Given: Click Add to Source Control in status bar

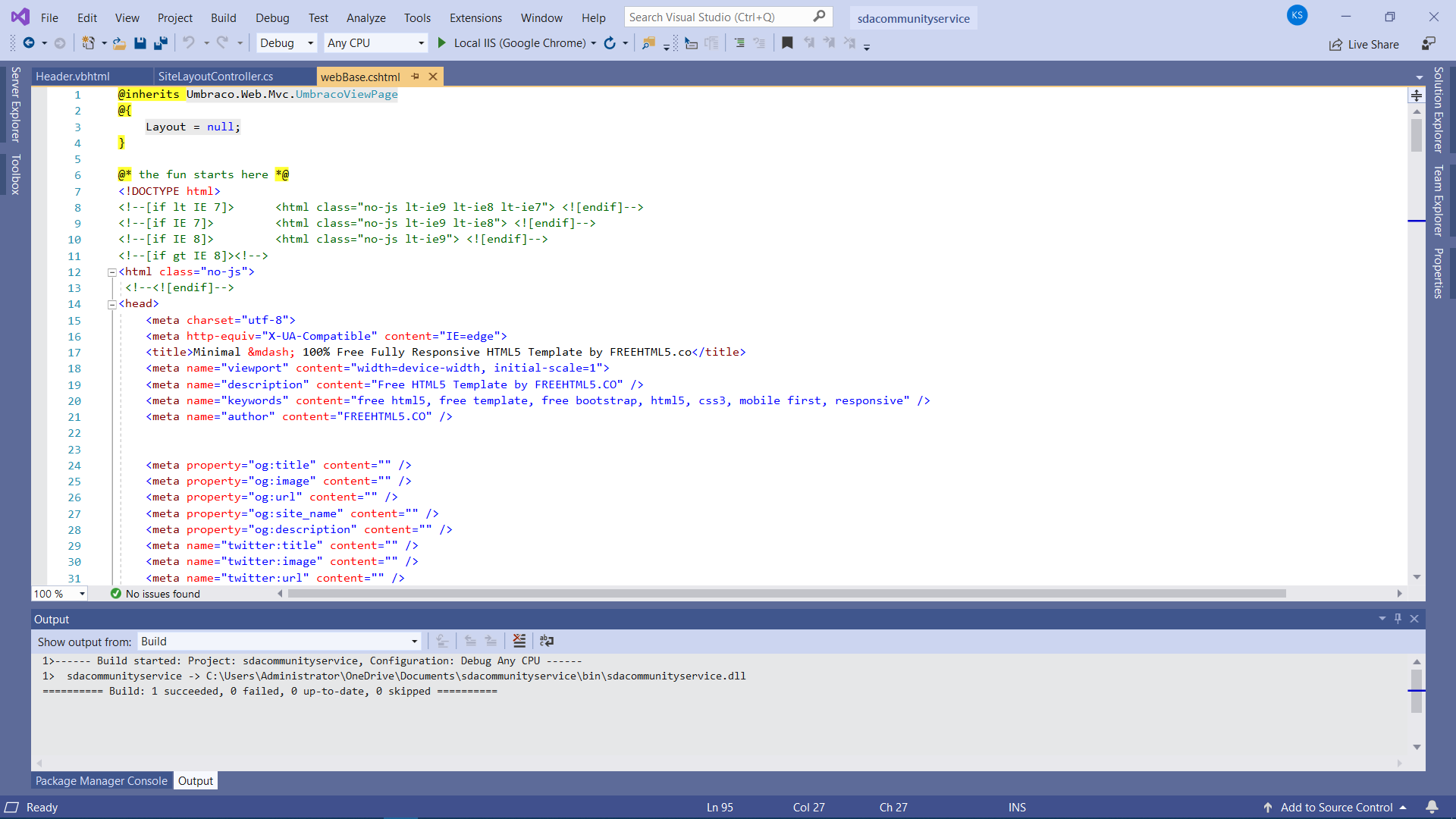Looking at the screenshot, I should click(x=1335, y=807).
